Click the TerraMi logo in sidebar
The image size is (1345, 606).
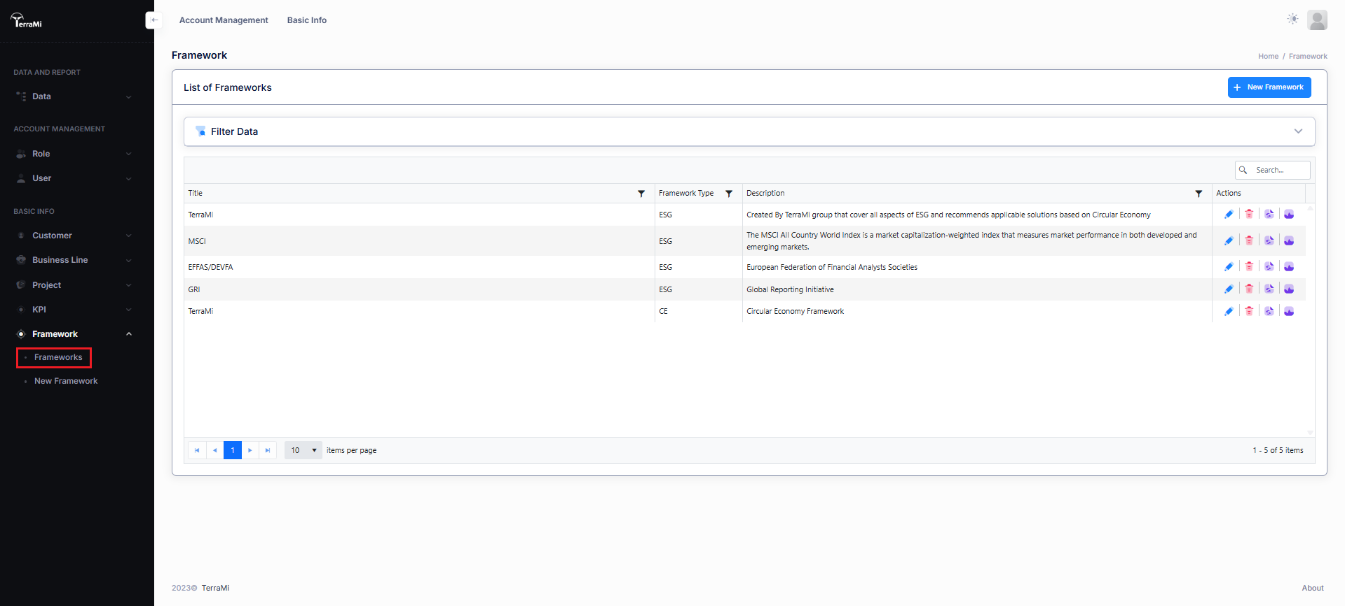tap(27, 22)
